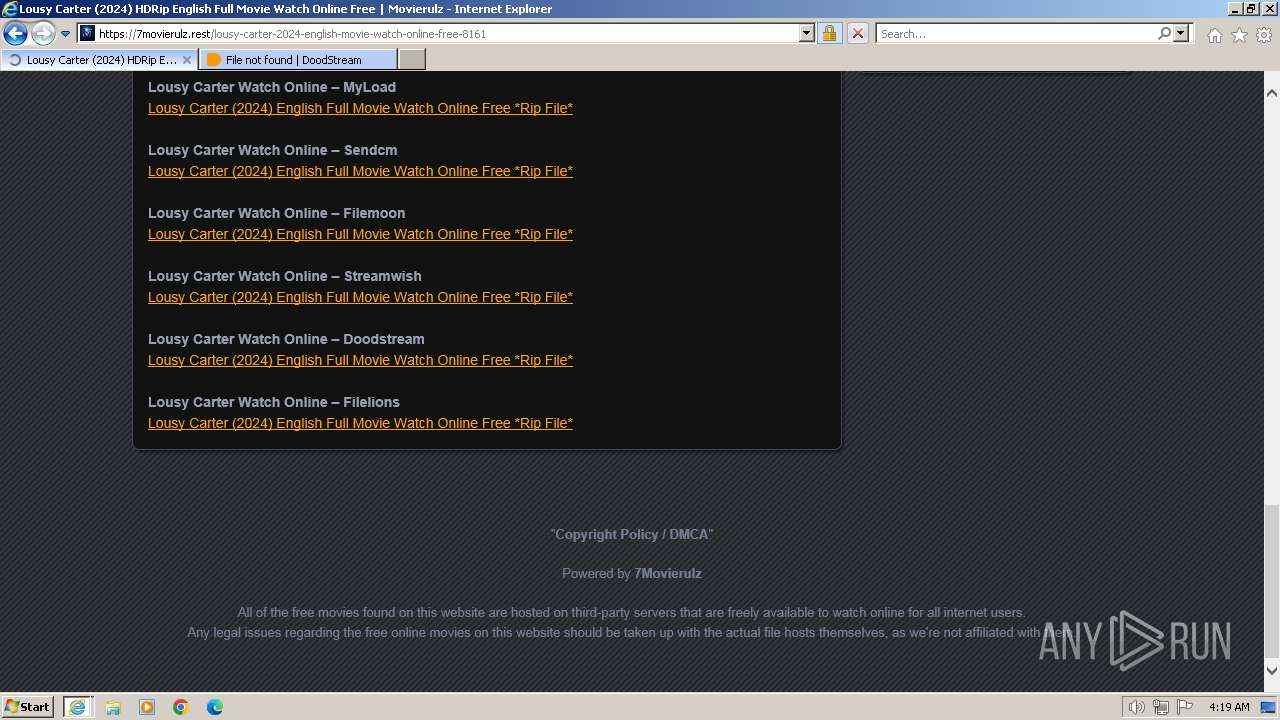Select text Any legal issues disclaimer line

(x=632, y=632)
